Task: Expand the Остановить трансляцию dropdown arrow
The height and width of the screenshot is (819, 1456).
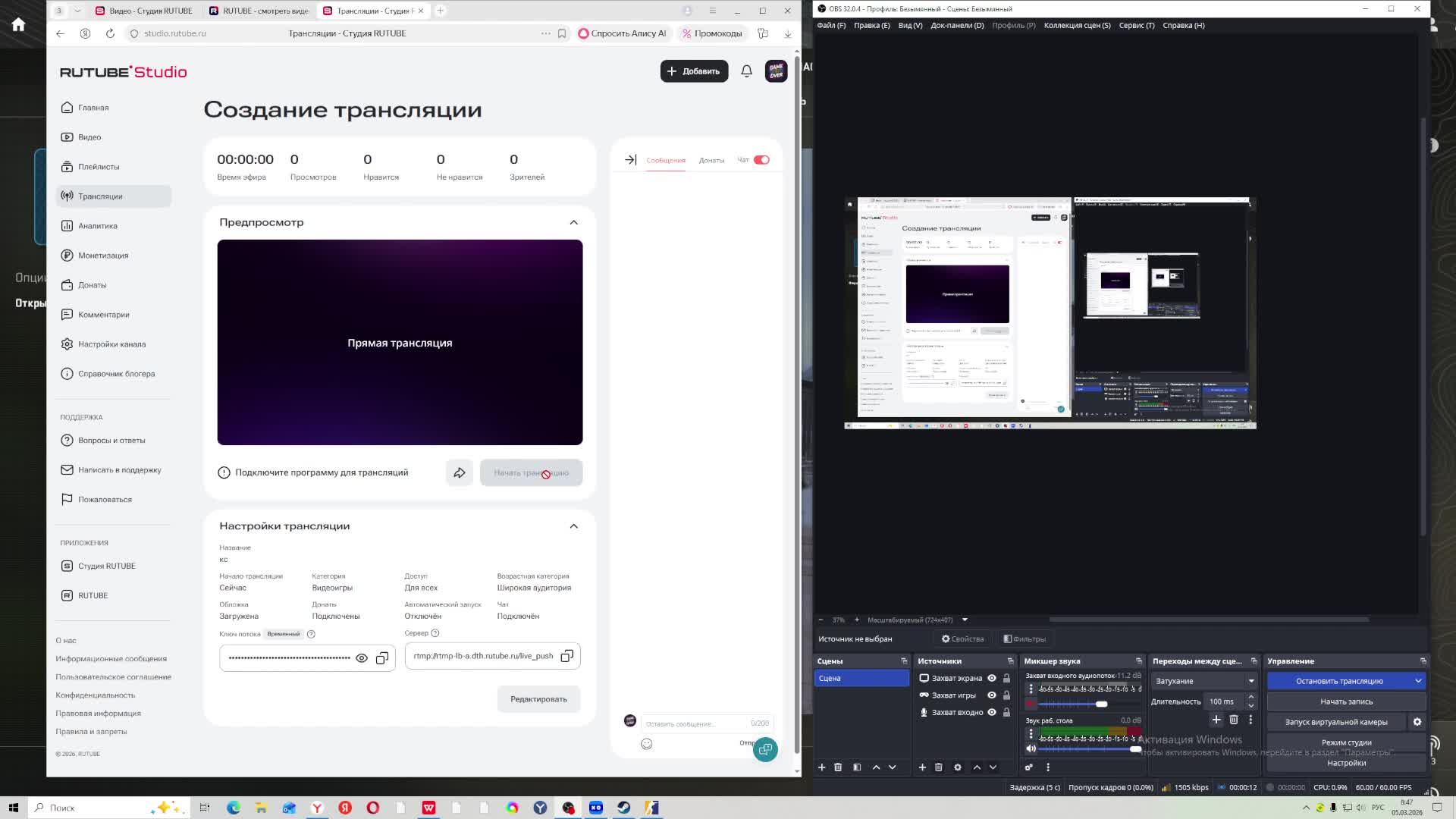Action: tap(1417, 681)
